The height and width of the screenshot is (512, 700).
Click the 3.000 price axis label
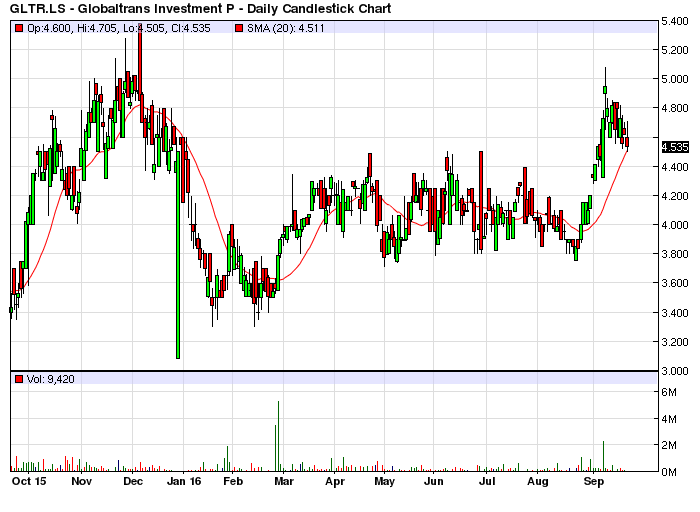[x=675, y=371]
